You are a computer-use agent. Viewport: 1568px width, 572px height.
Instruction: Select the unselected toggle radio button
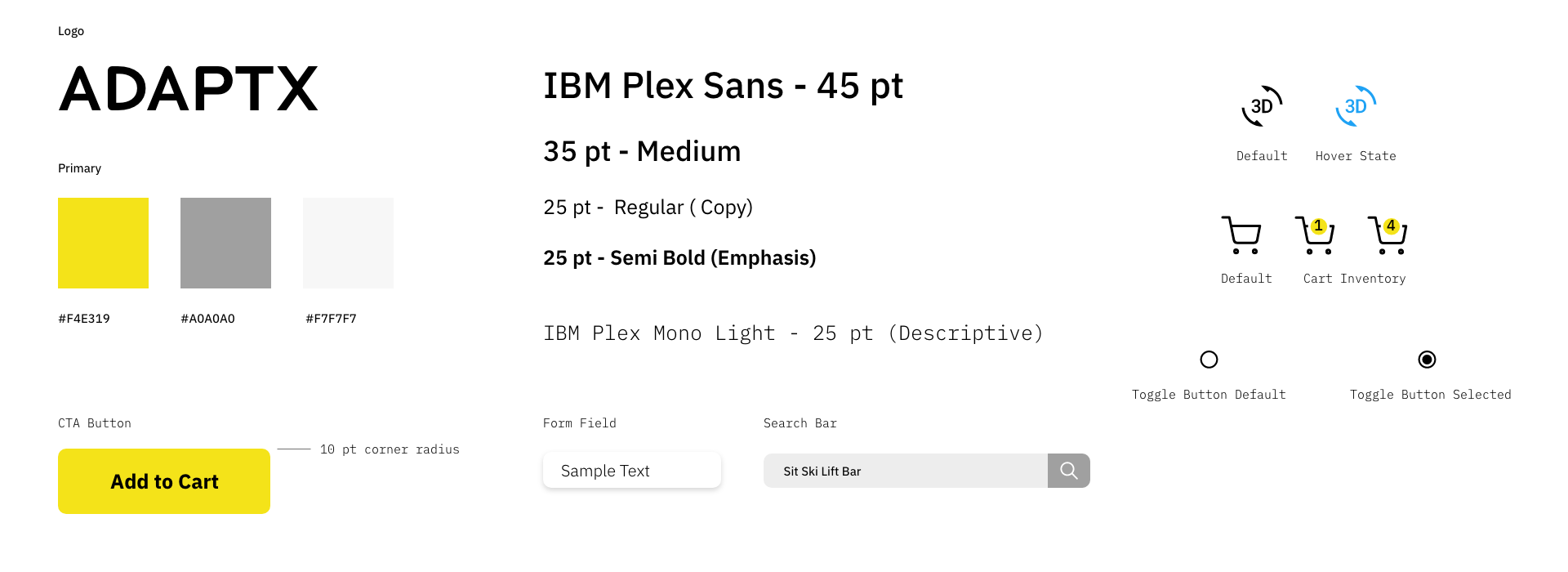(x=1209, y=360)
